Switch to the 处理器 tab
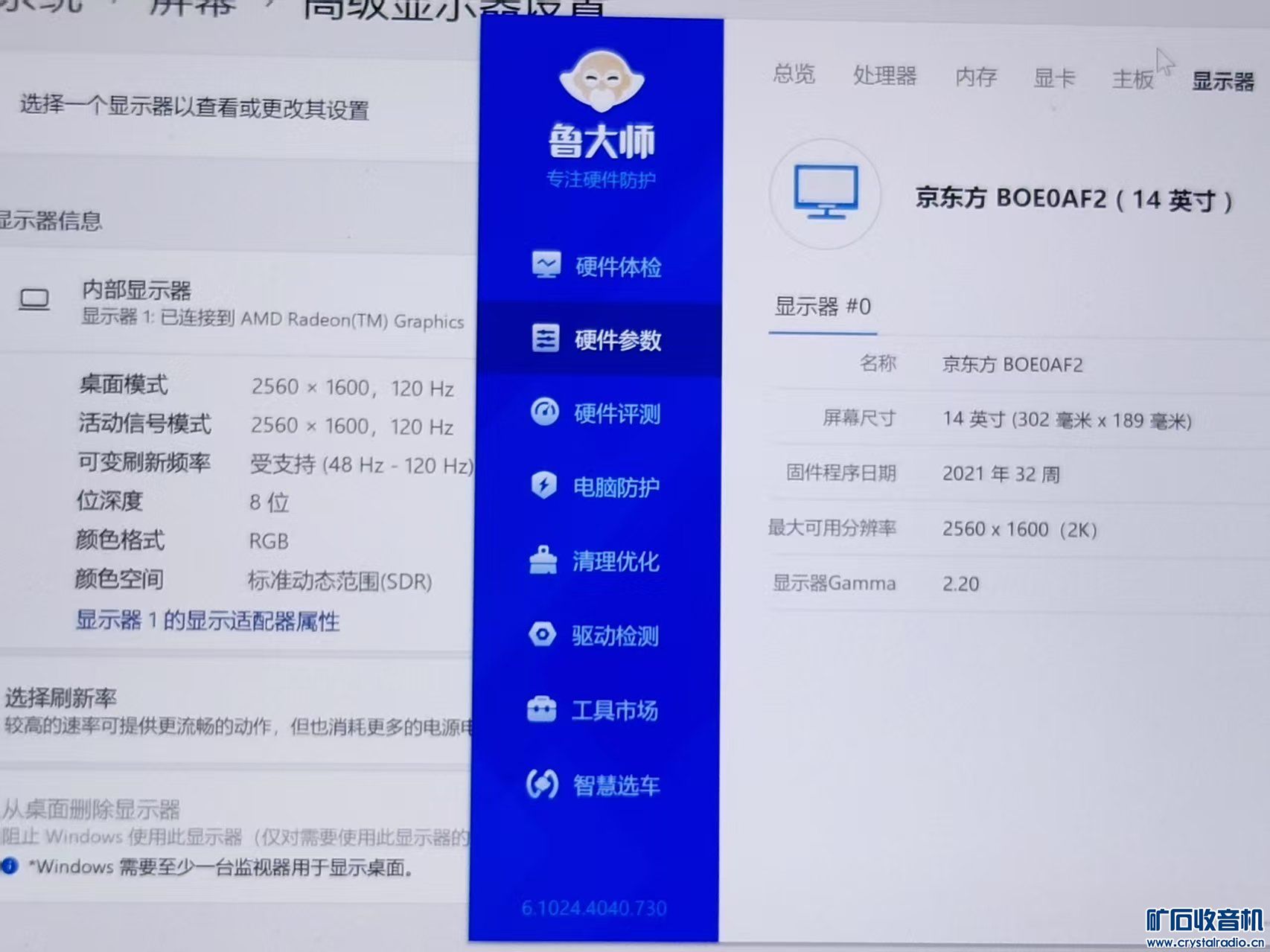This screenshot has height=952, width=1270. (x=884, y=75)
